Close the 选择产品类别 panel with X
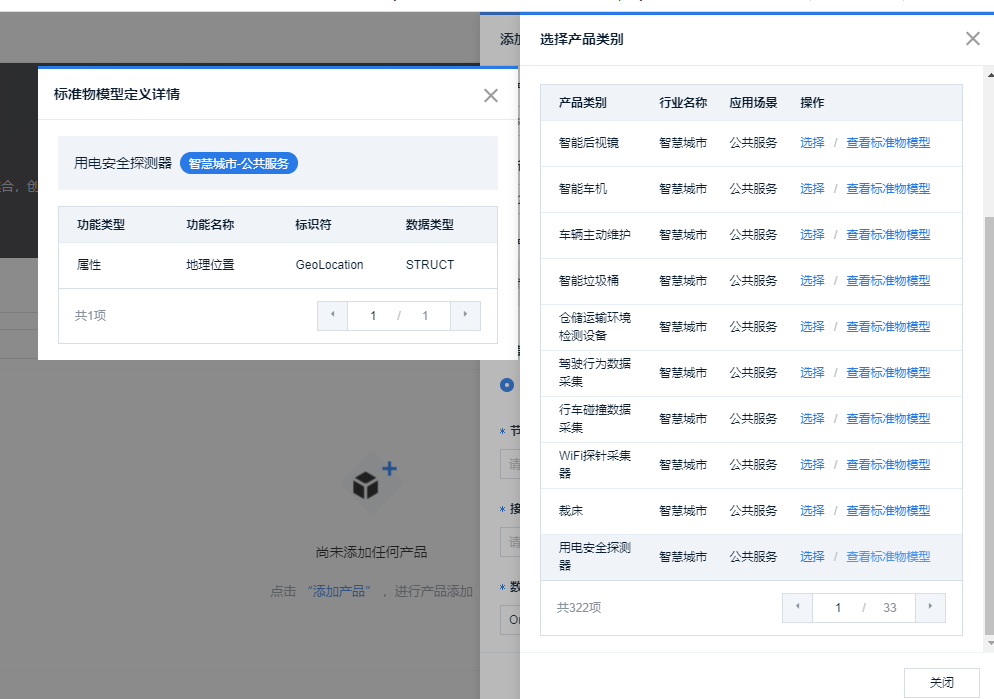 tap(972, 39)
